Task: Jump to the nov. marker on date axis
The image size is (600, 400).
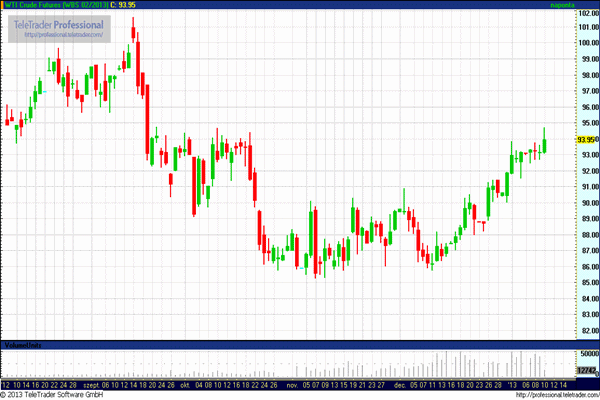Action: coord(293,383)
